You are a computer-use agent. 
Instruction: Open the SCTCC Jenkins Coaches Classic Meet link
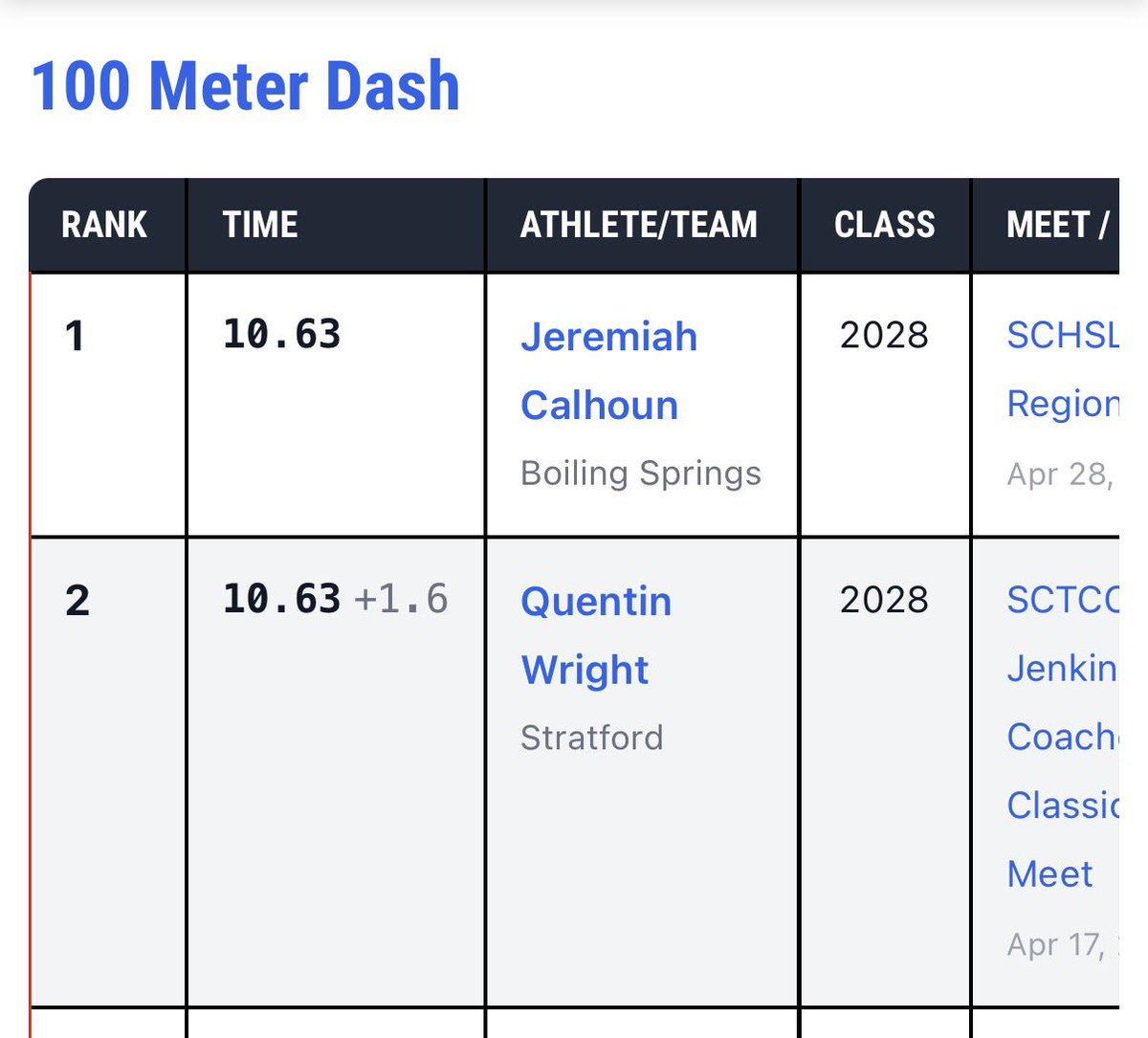(x=1062, y=737)
